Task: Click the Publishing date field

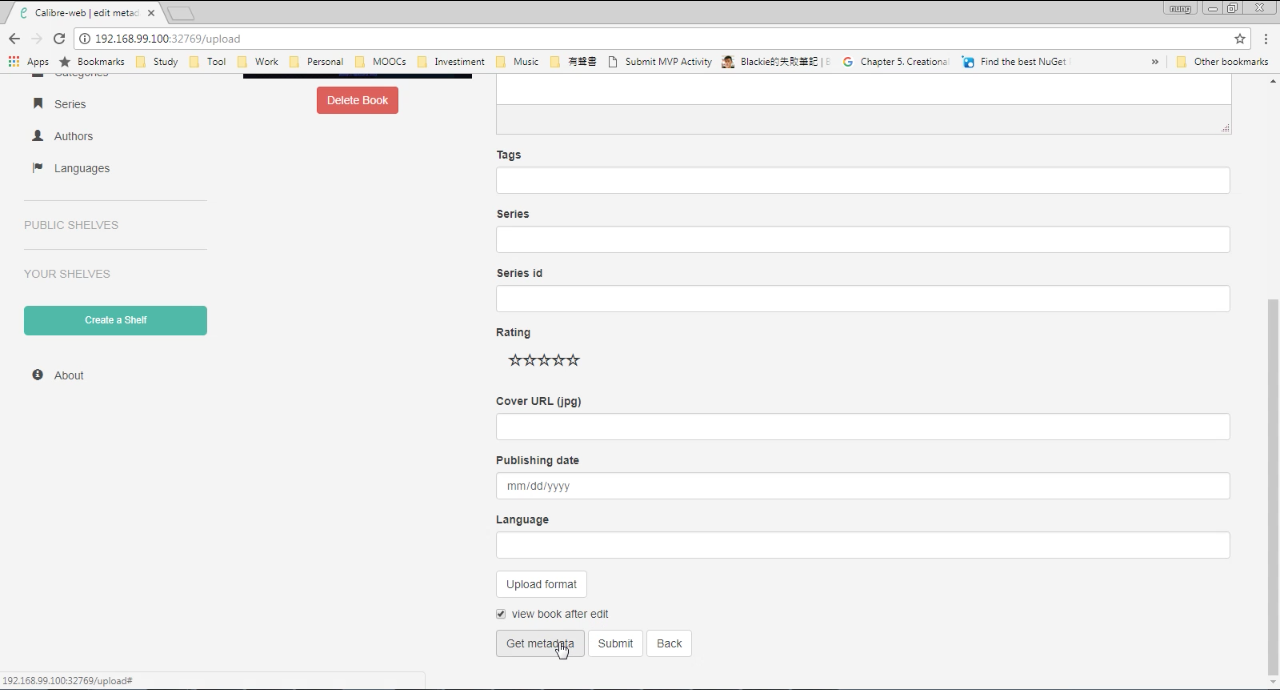Action: point(863,485)
